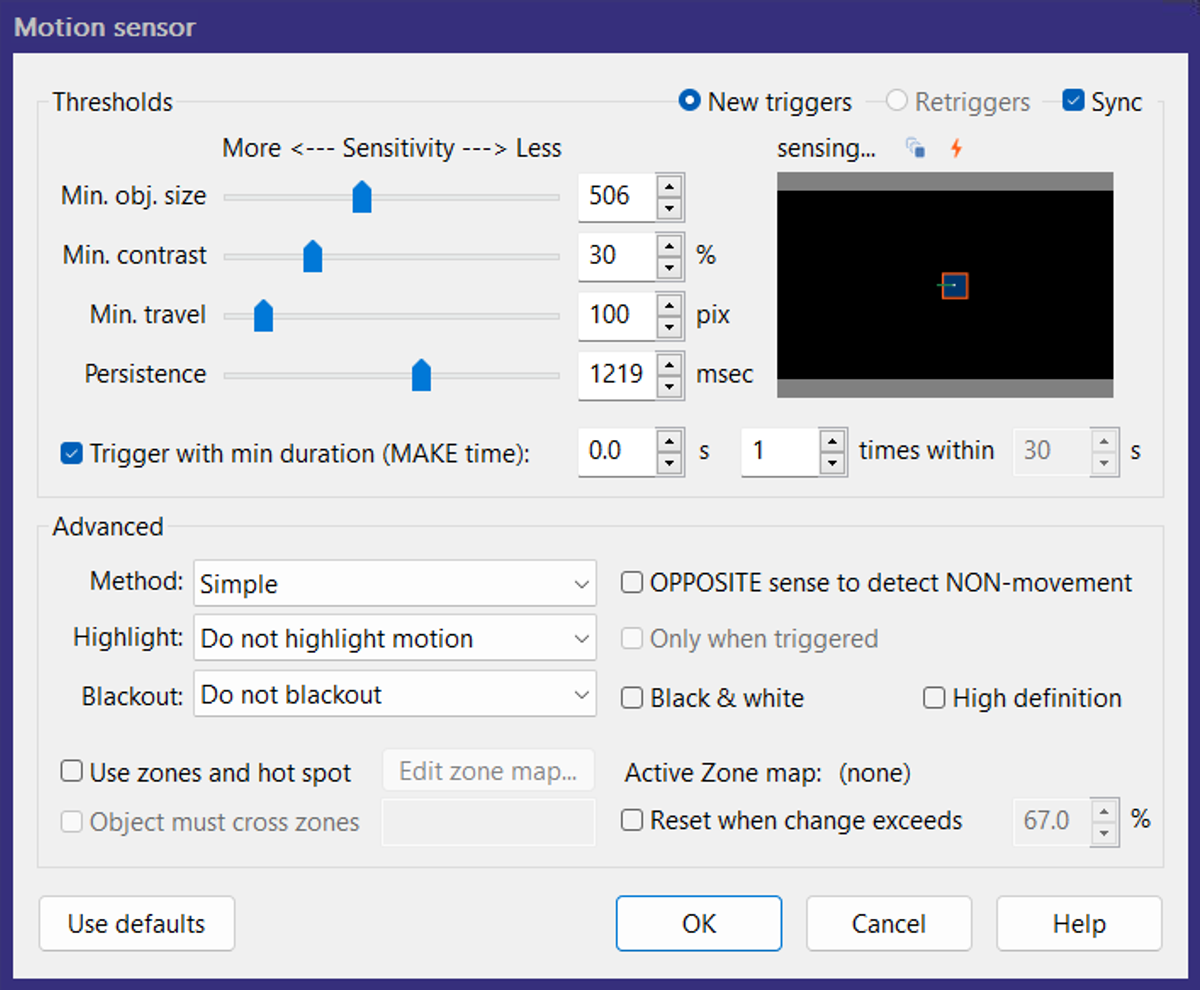Viewport: 1200px width, 990px height.
Task: Click Edit zone map... button
Action: [x=488, y=771]
